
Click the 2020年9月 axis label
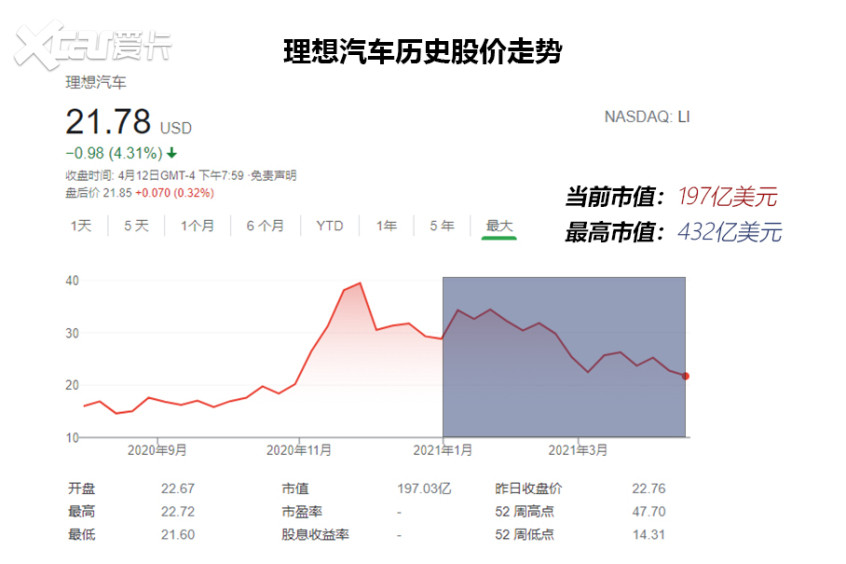[x=157, y=450]
